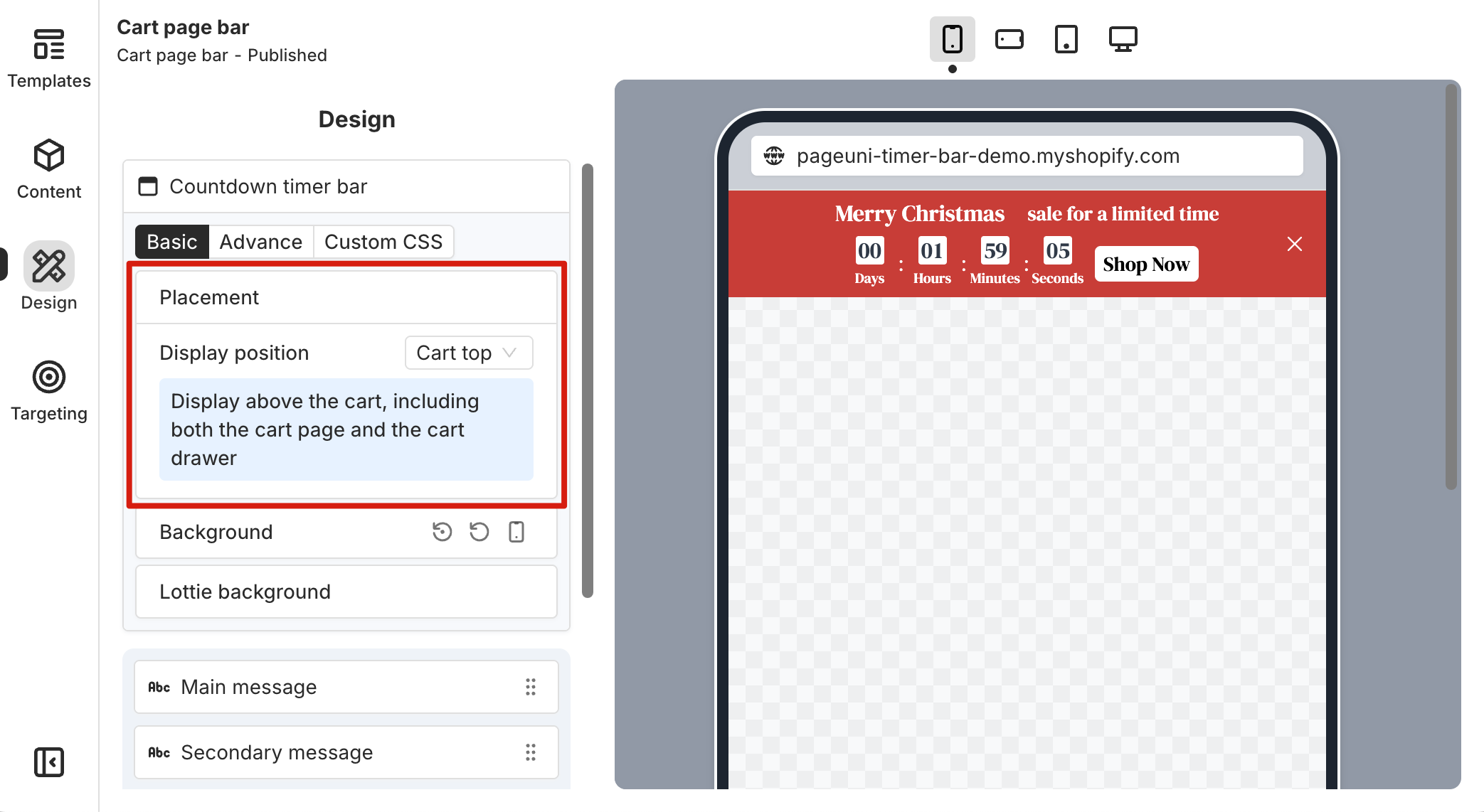This screenshot has width=1484, height=812.
Task: Expand the Main message item
Action: (346, 687)
